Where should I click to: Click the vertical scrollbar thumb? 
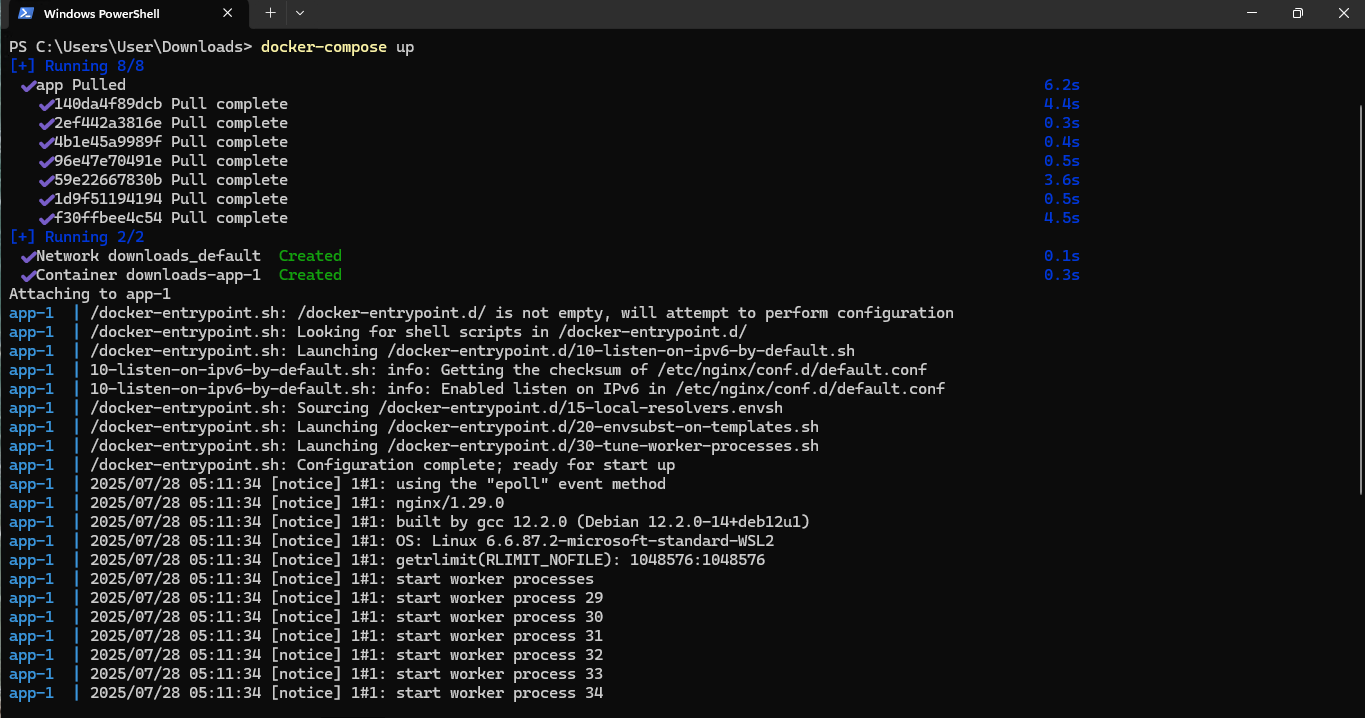(x=1358, y=300)
